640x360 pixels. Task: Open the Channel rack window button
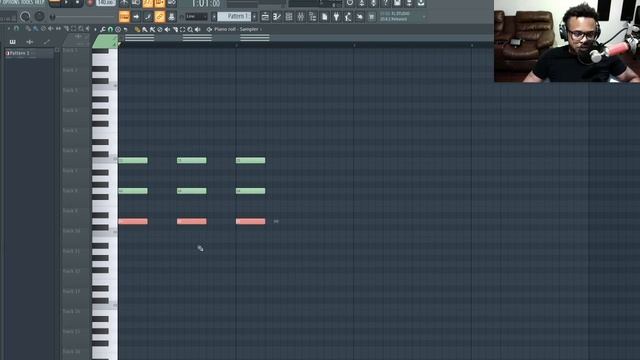point(289,16)
